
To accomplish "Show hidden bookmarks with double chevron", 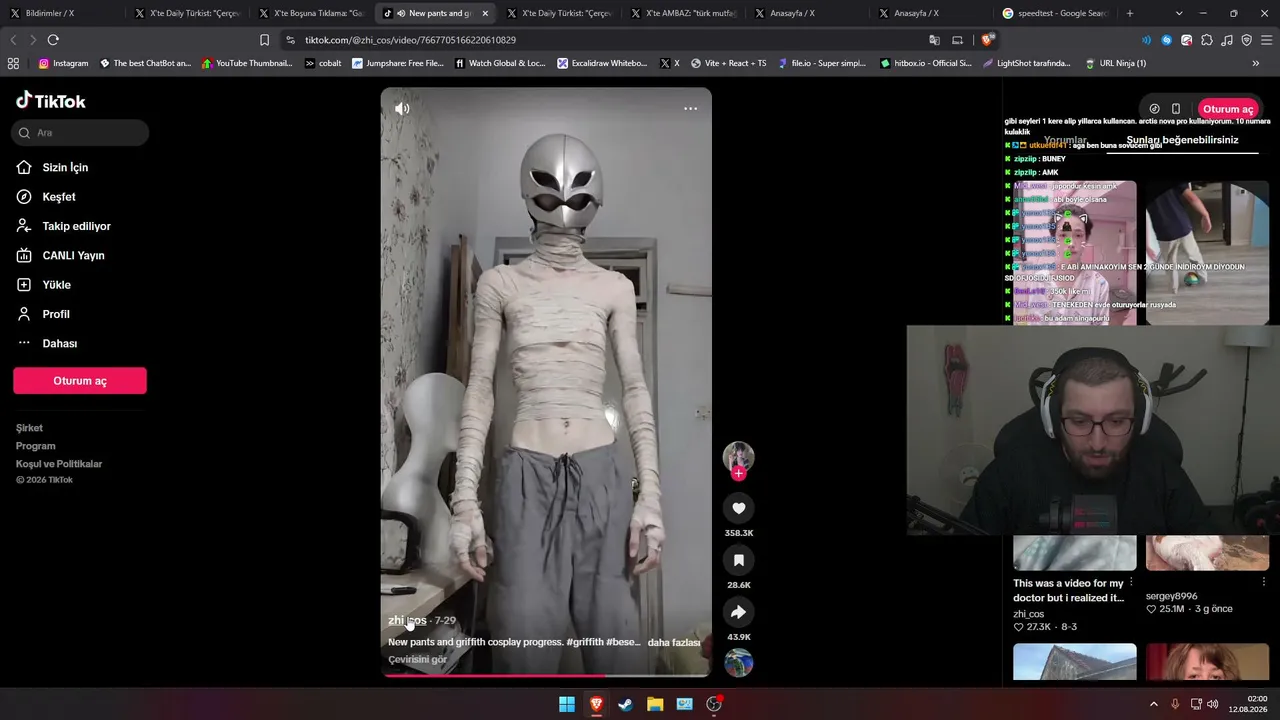I will pyautogui.click(x=1256, y=63).
